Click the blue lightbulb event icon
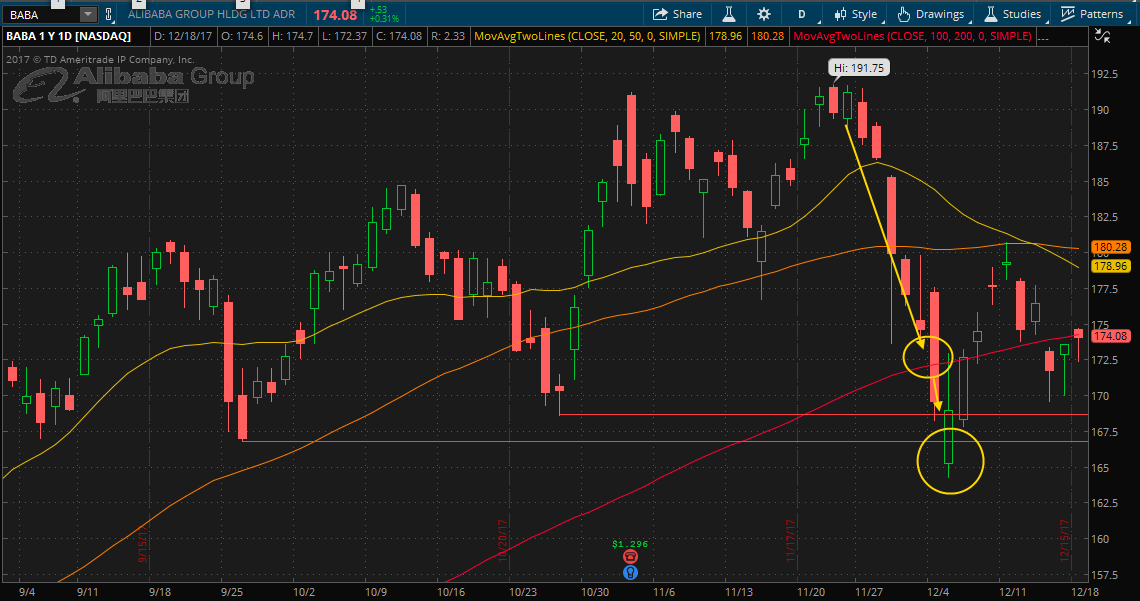This screenshot has width=1140, height=601. (x=630, y=573)
